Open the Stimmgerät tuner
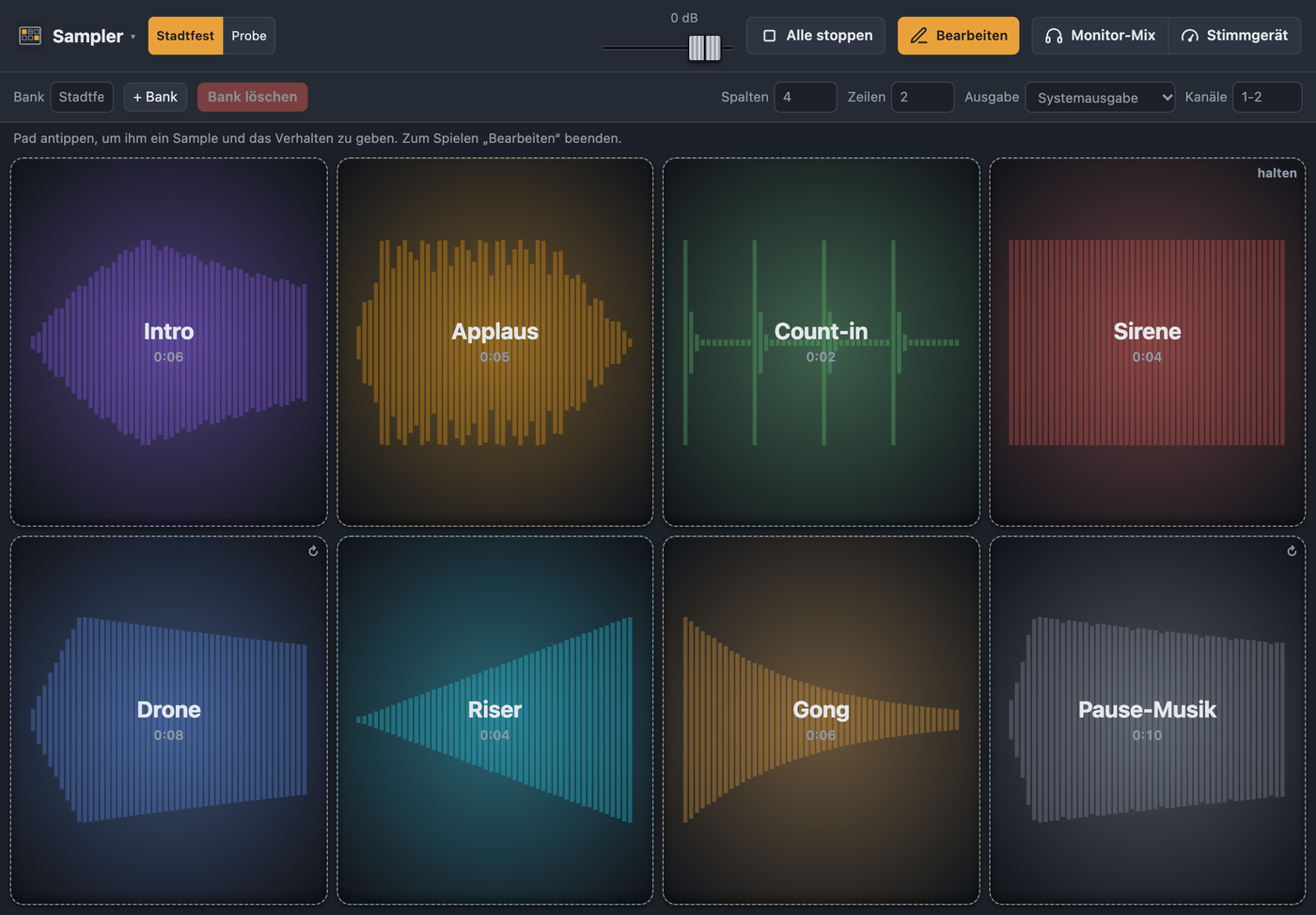This screenshot has width=1316, height=915. click(1234, 36)
